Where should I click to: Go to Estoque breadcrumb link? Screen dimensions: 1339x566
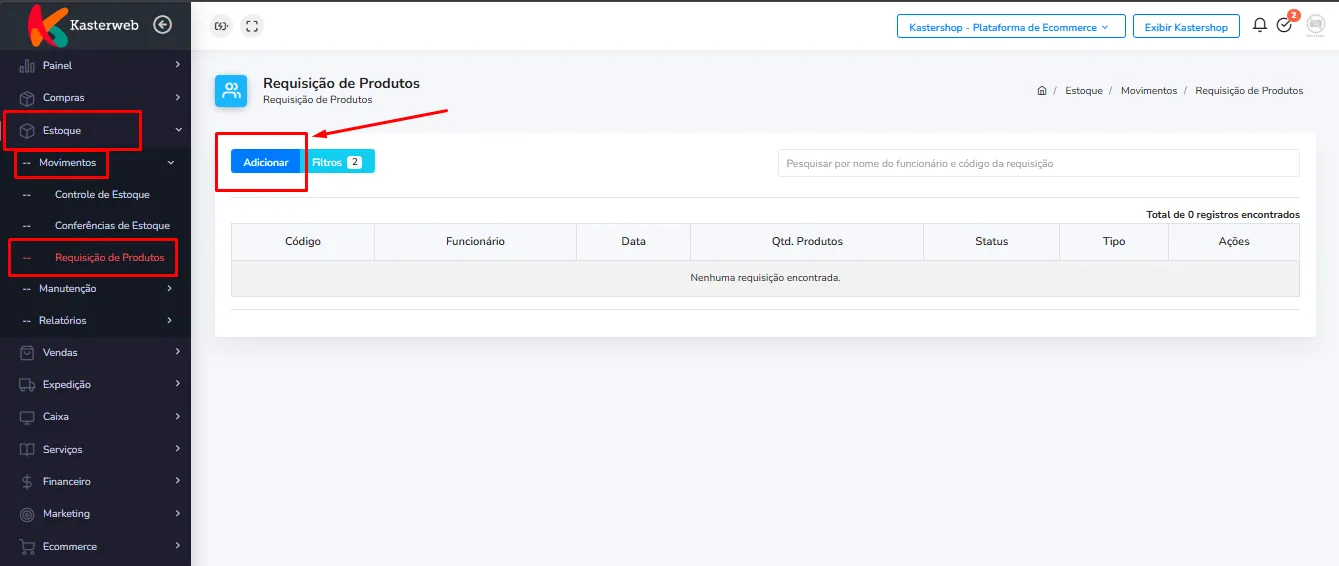click(x=1084, y=90)
